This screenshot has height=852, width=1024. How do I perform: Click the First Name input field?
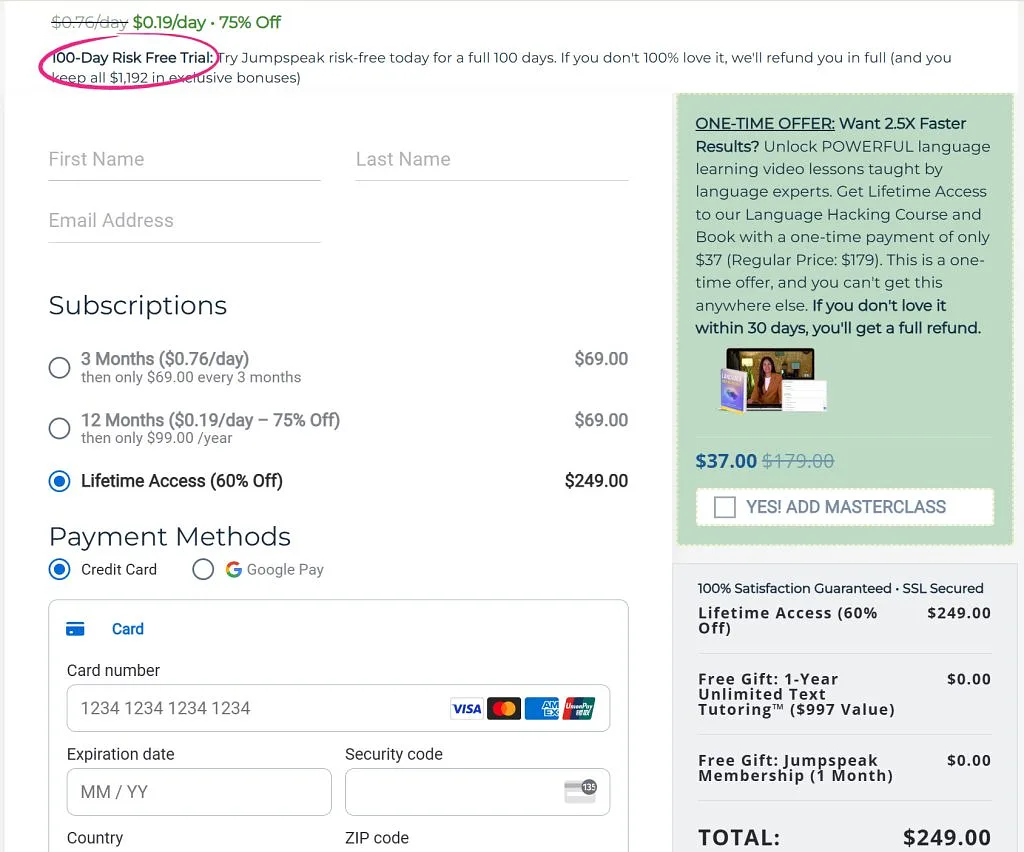(x=184, y=160)
